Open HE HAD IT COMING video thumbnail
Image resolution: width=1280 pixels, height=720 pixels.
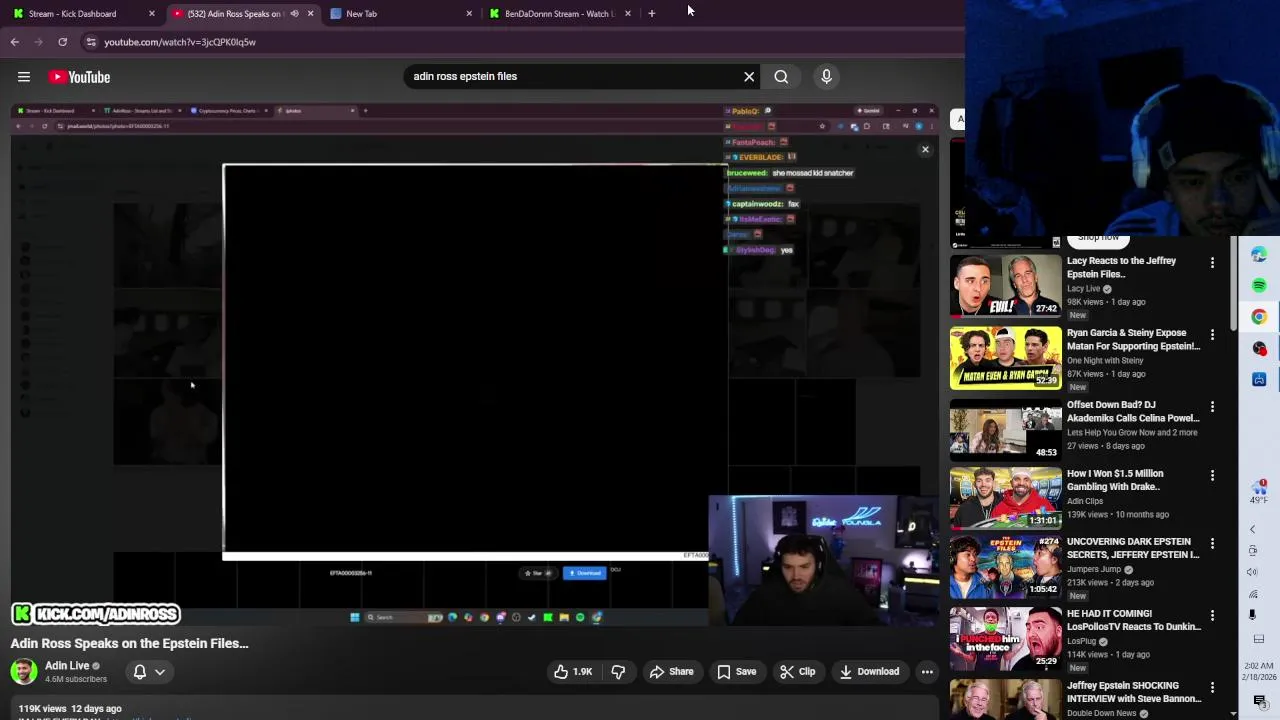click(1006, 639)
